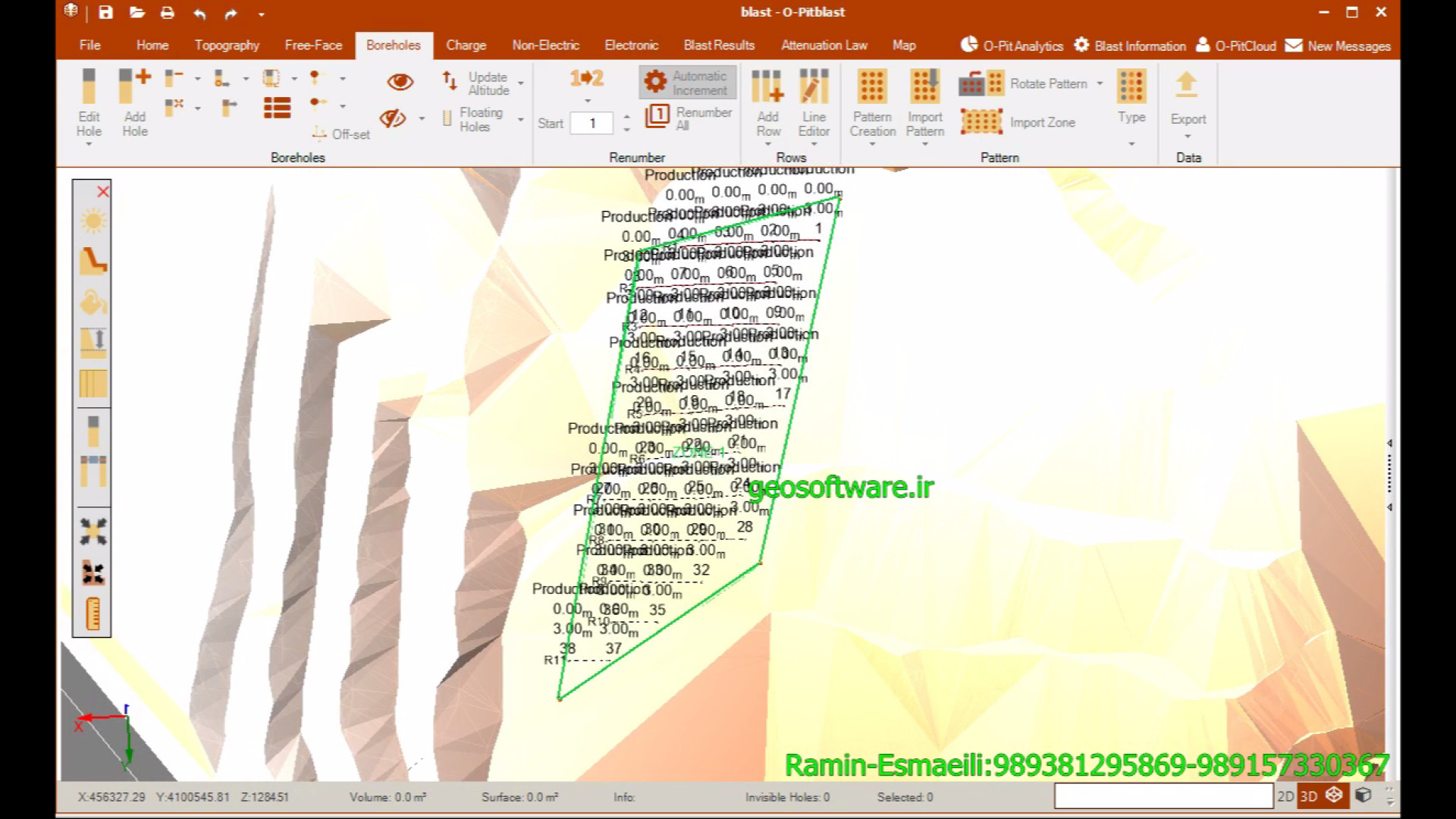
Task: Open the Line Editor tool
Action: [x=814, y=102]
